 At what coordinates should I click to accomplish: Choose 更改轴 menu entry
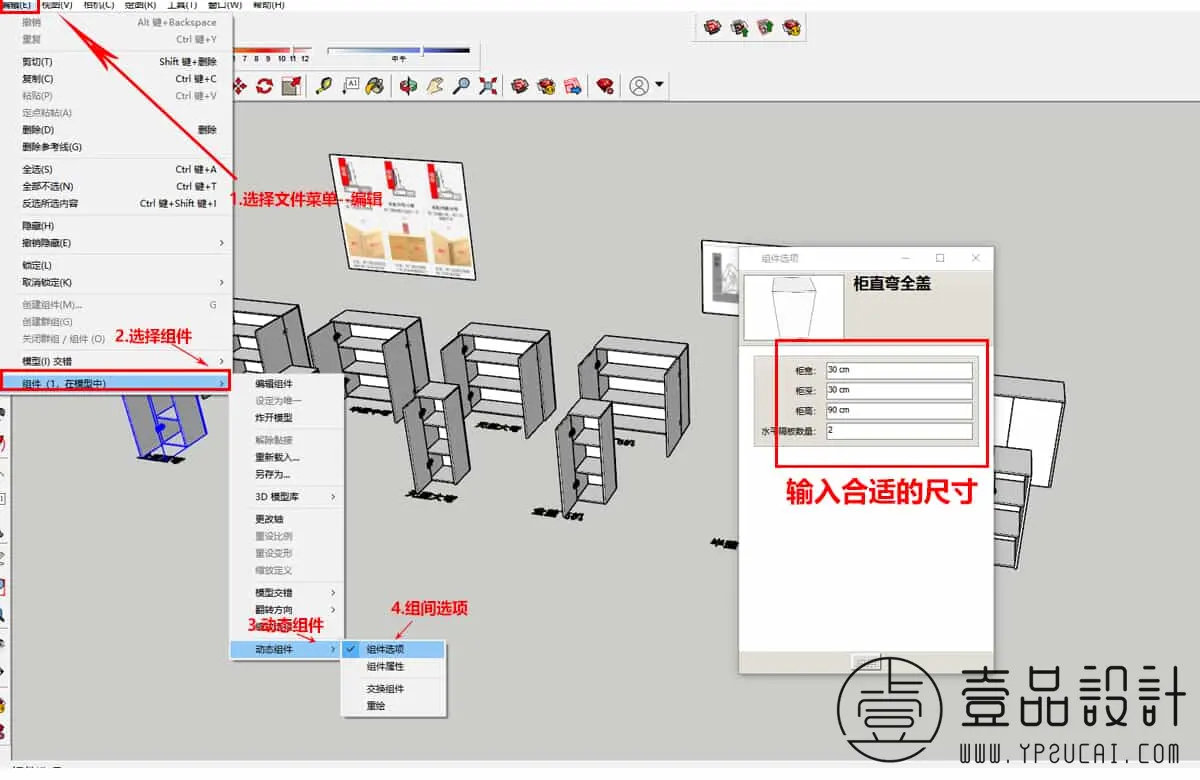coord(286,519)
